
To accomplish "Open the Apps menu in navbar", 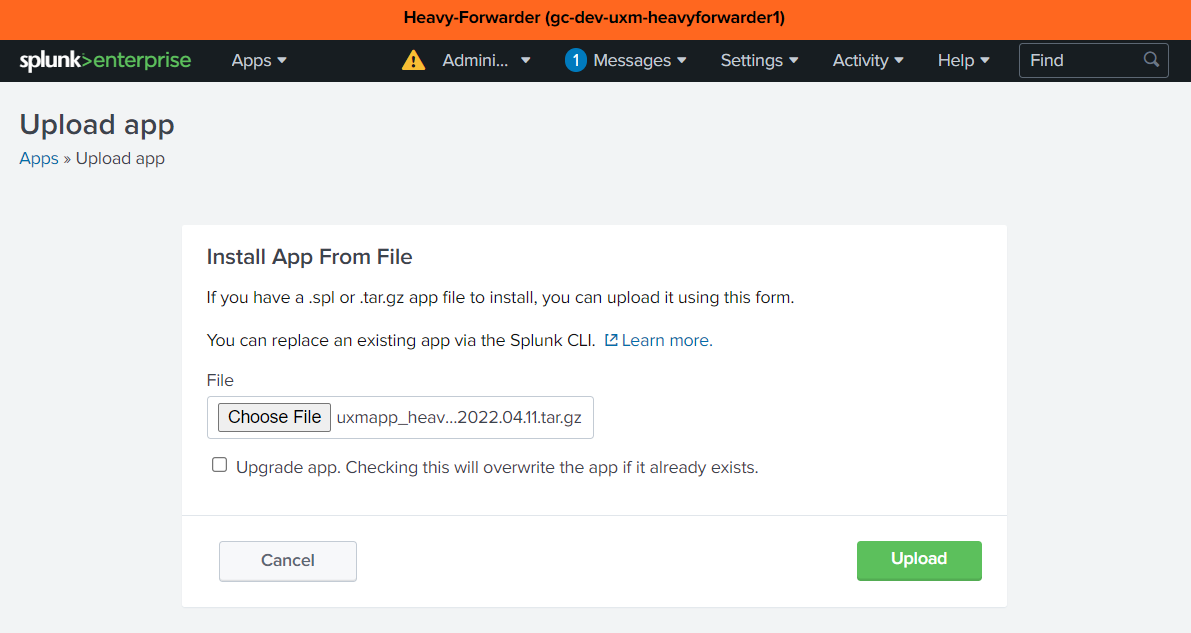I will click(259, 61).
